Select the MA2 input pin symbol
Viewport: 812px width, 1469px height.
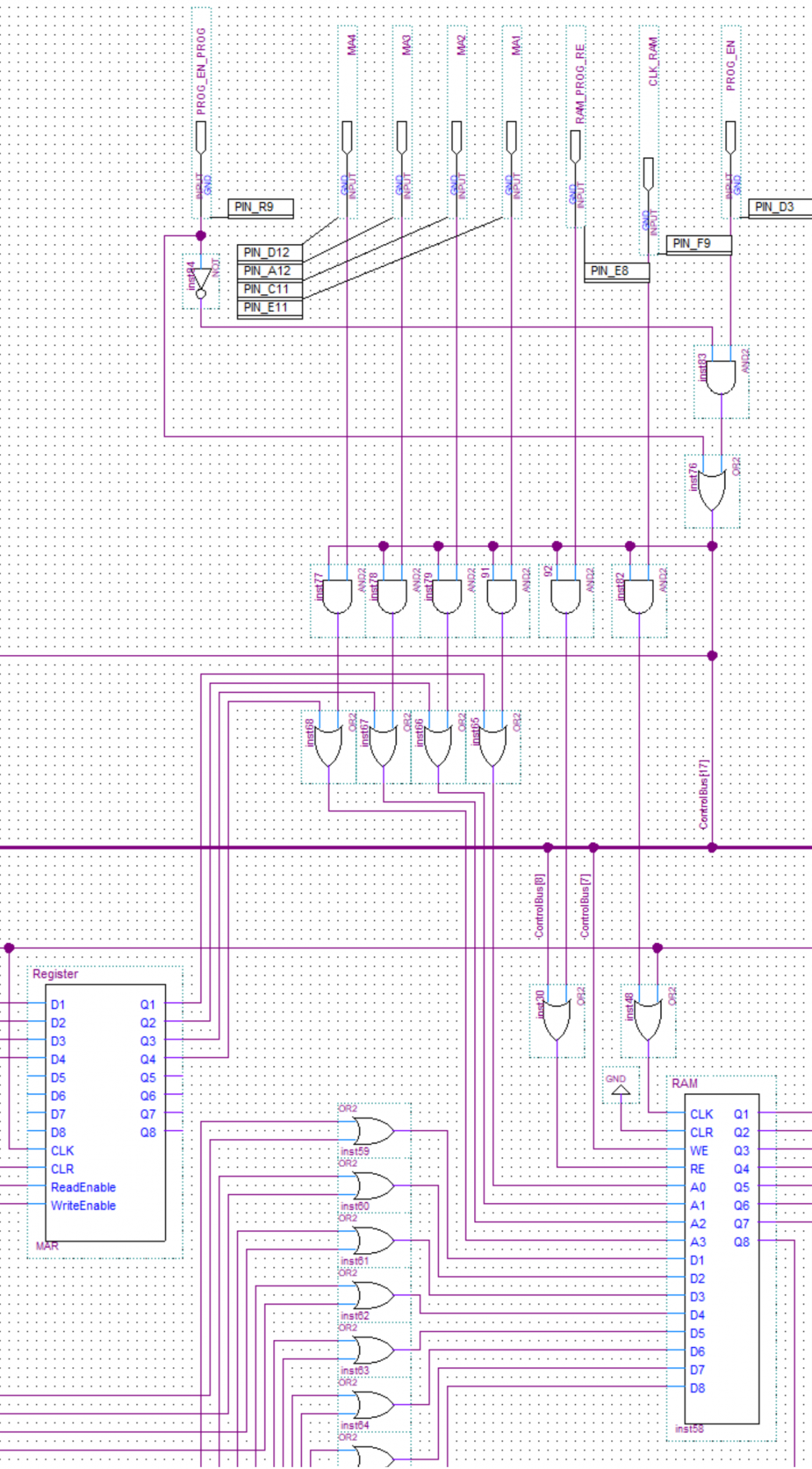(456, 137)
